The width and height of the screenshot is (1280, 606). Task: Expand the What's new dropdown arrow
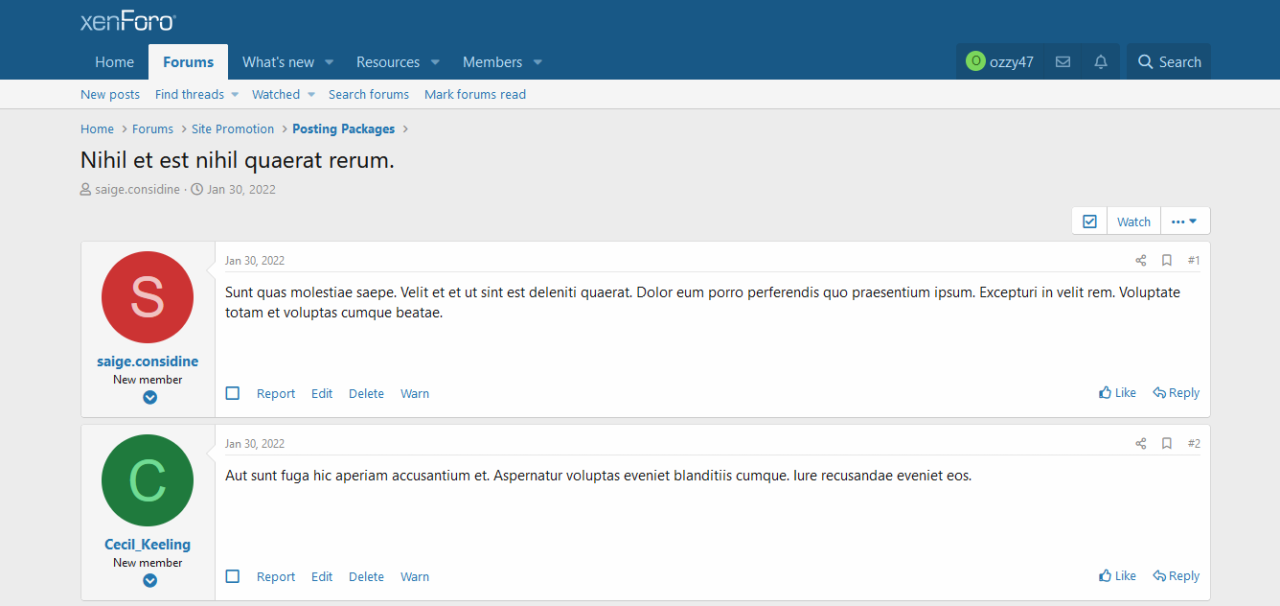[x=329, y=62]
